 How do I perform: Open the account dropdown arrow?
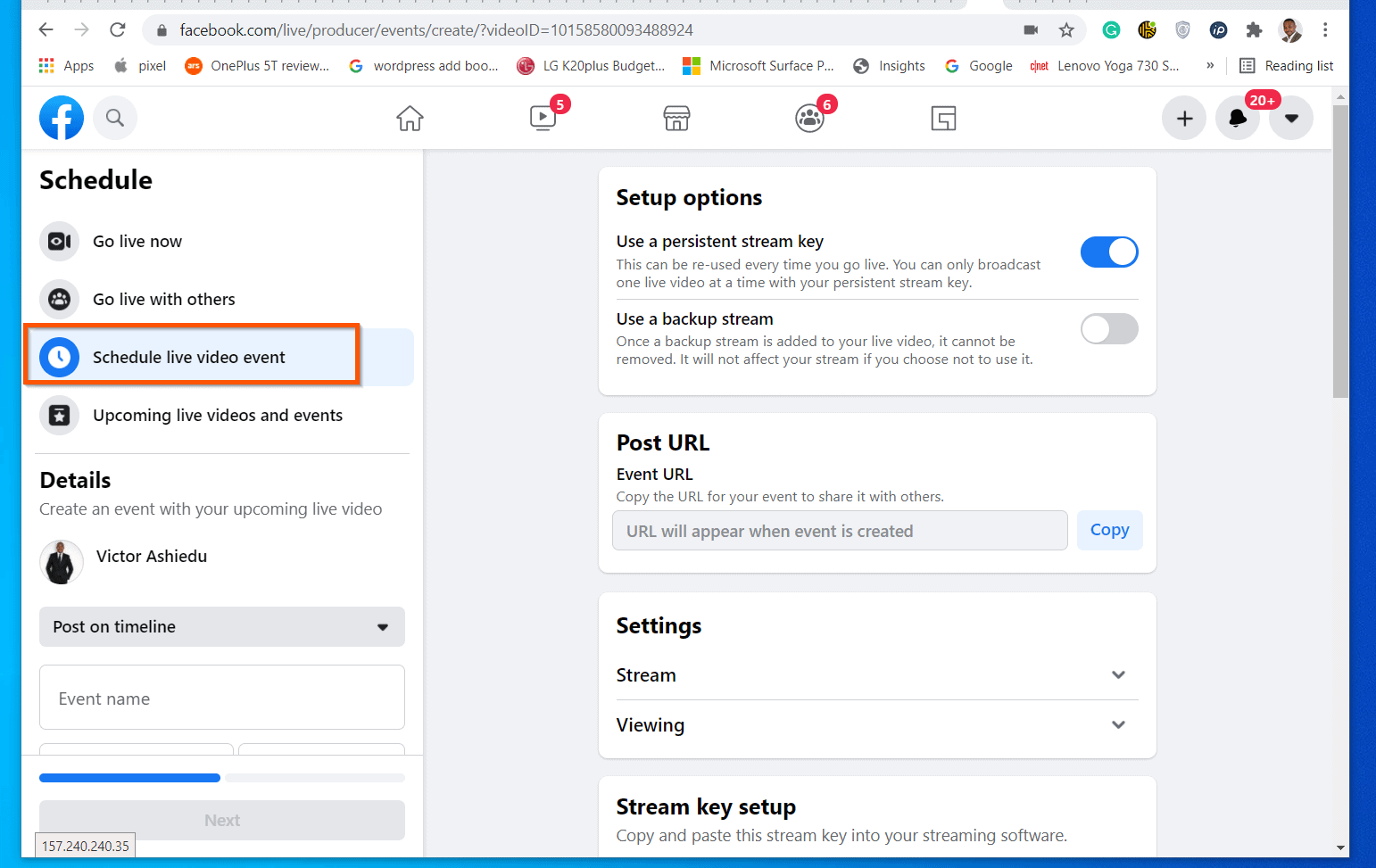[x=1291, y=118]
